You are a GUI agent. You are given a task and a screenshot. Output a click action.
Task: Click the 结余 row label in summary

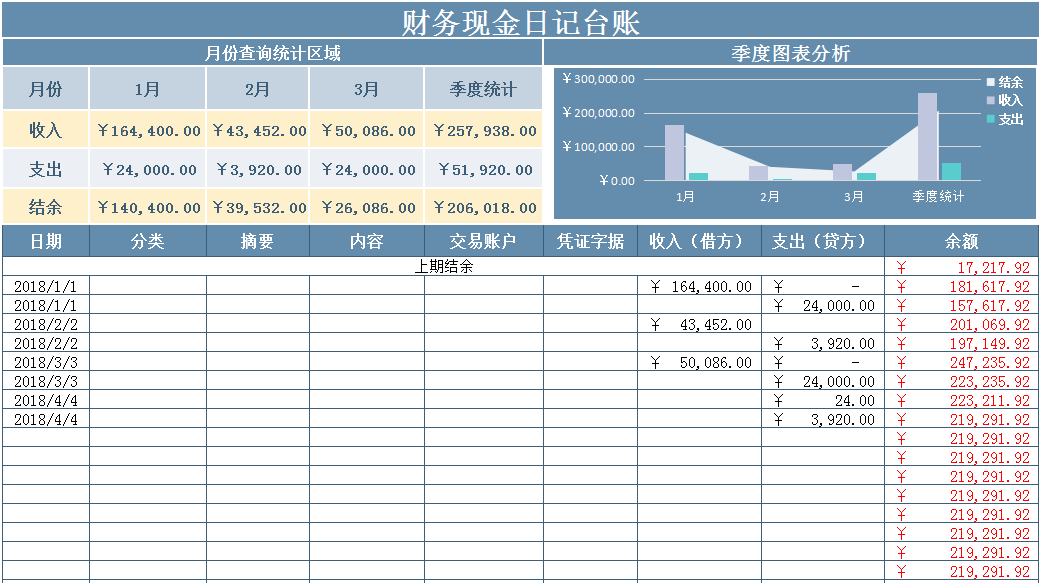pyautogui.click(x=45, y=207)
